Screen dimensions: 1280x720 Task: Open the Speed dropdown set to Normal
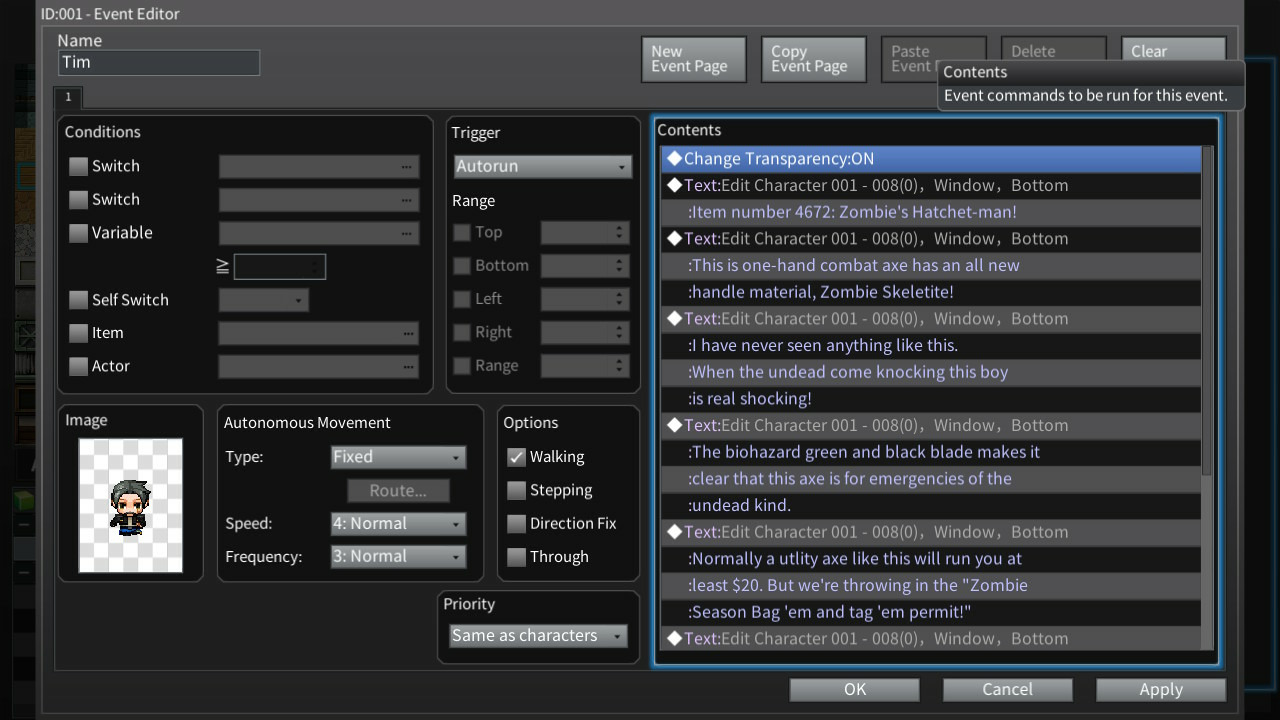click(x=398, y=524)
